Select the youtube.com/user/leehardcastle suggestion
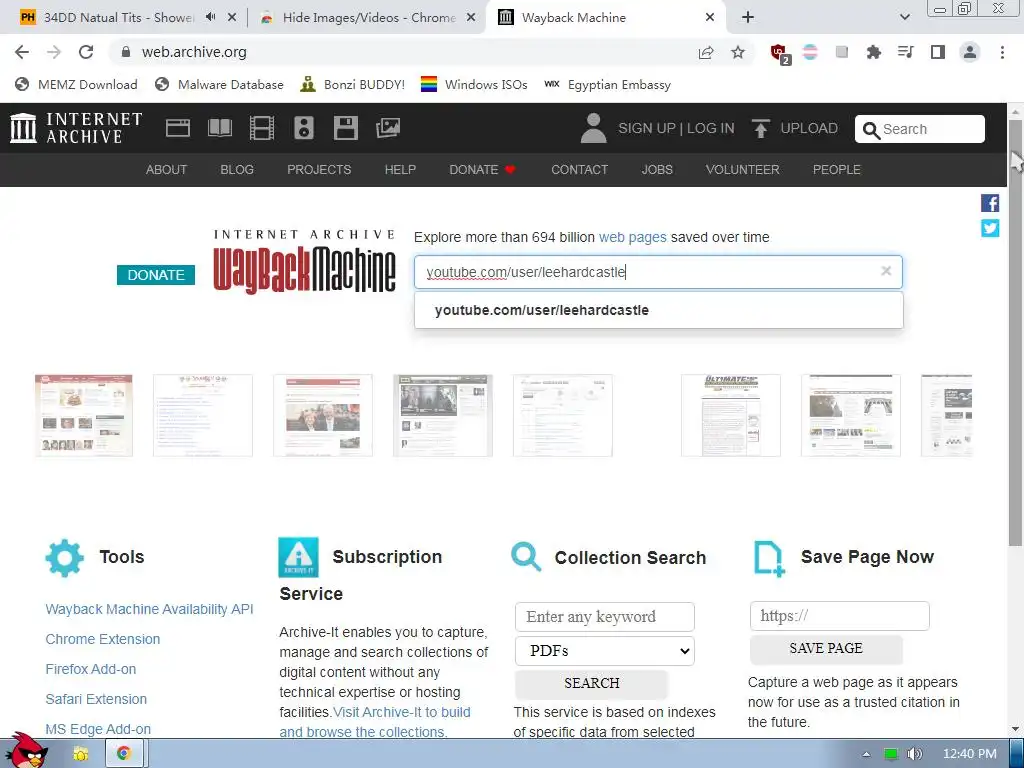The image size is (1024, 768). coord(658,310)
